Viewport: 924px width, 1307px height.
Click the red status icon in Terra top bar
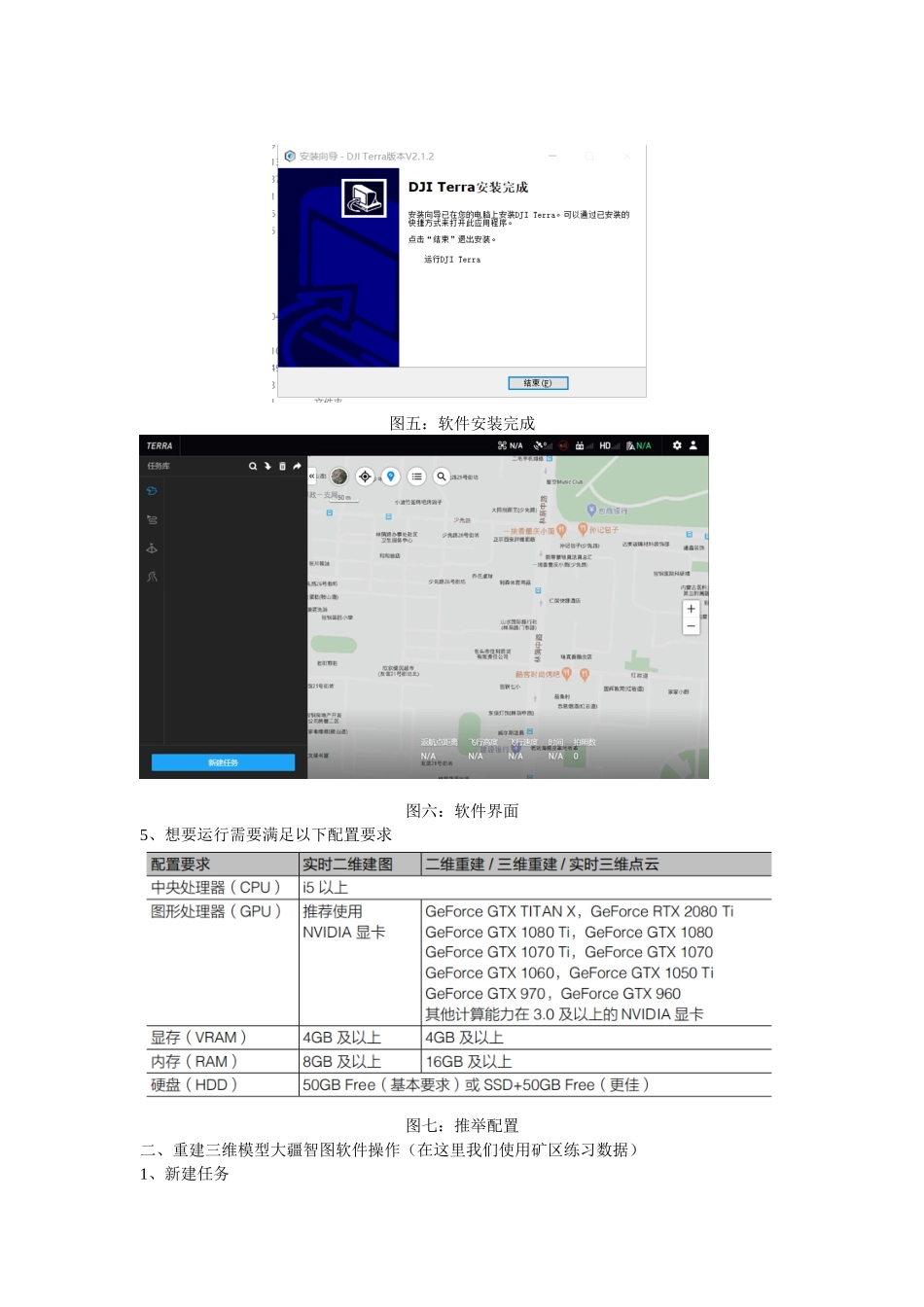563,445
